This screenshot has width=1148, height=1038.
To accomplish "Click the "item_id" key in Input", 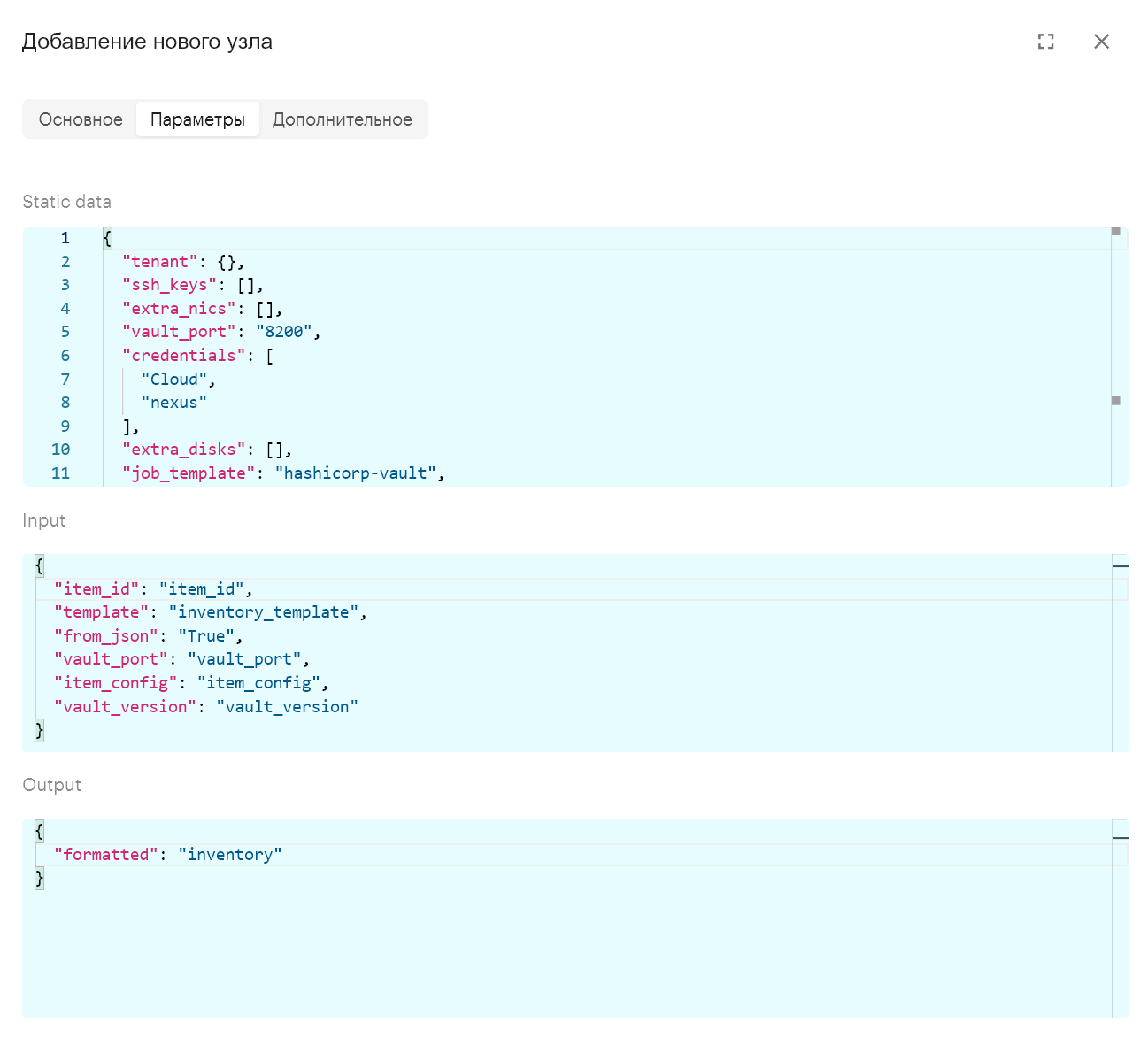I will (x=97, y=589).
